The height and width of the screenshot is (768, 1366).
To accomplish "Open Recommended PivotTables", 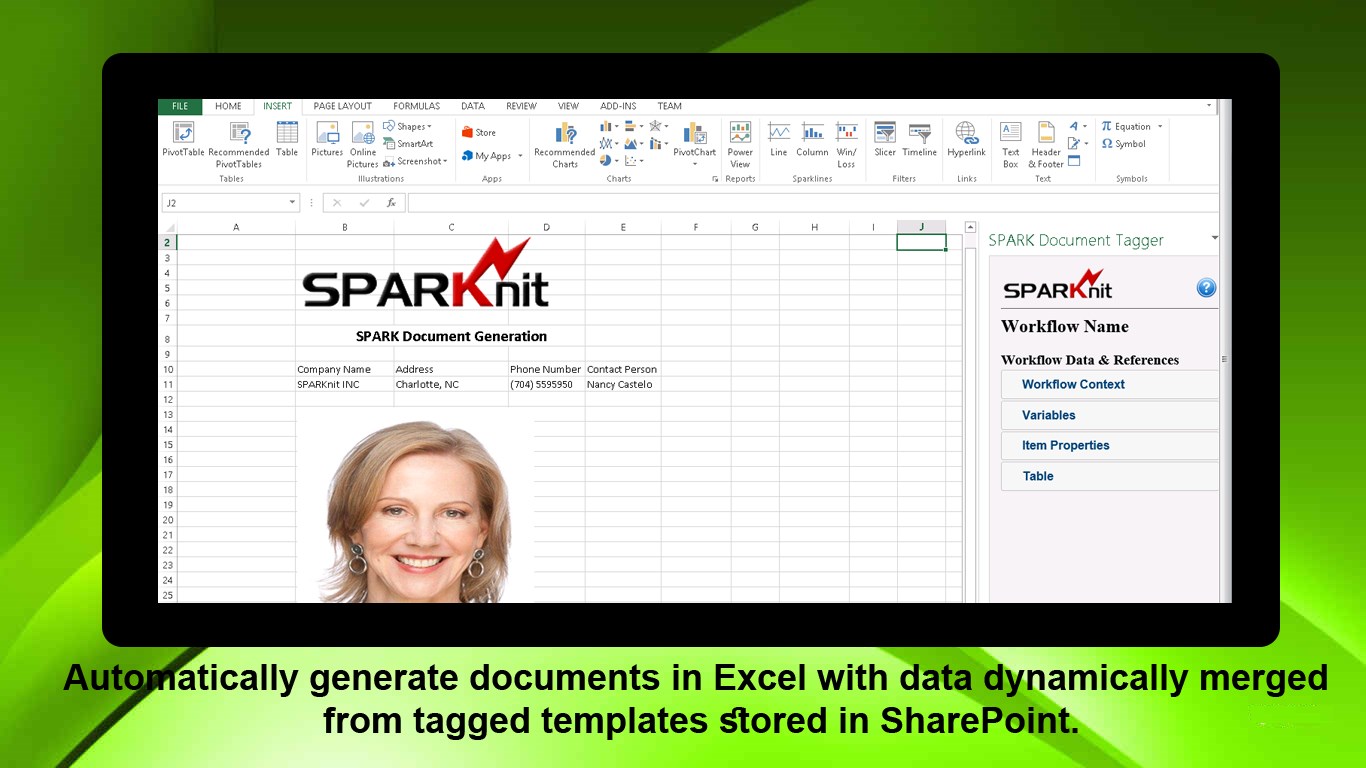I will pyautogui.click(x=239, y=145).
